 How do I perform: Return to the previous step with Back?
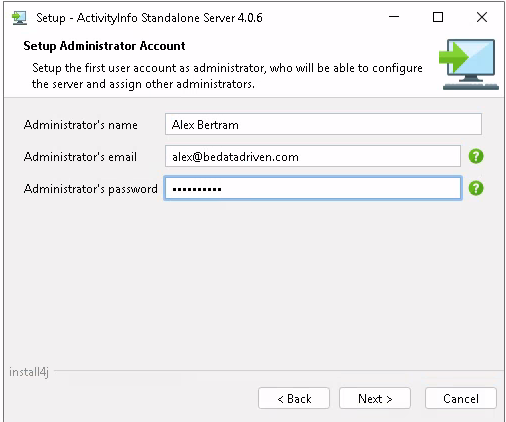click(294, 398)
